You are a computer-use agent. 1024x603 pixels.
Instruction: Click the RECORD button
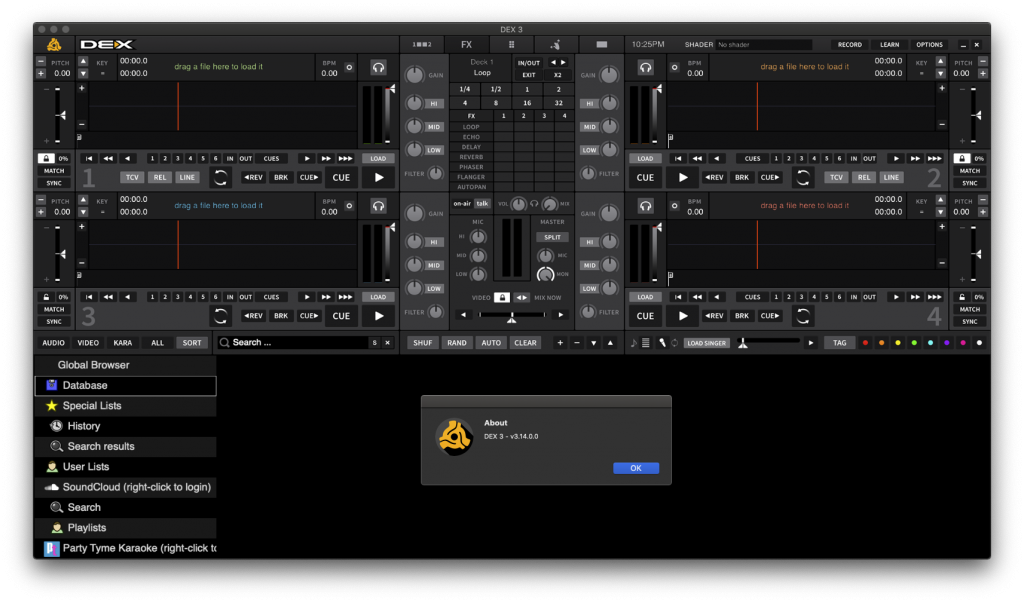[850, 44]
